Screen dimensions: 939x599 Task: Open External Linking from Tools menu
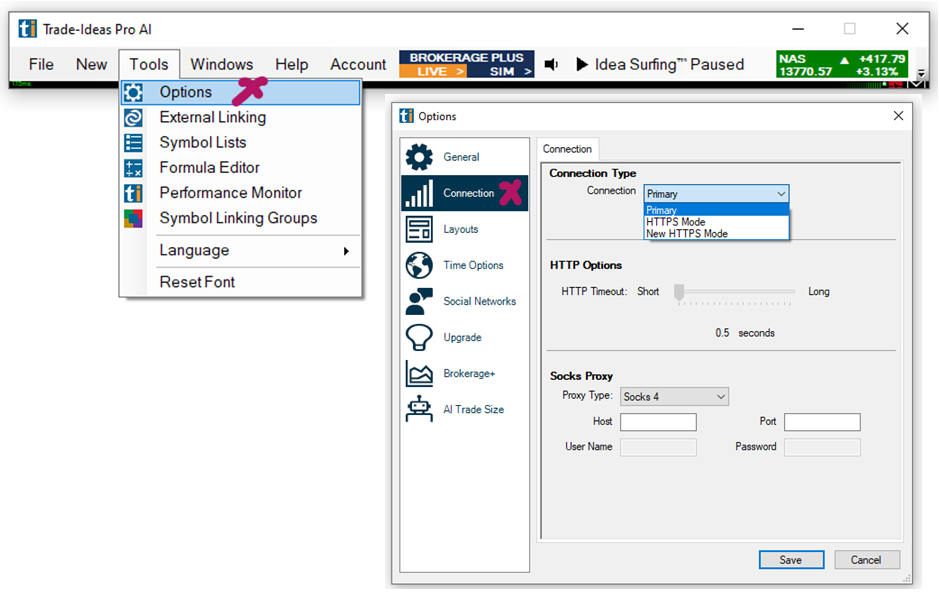[x=212, y=117]
